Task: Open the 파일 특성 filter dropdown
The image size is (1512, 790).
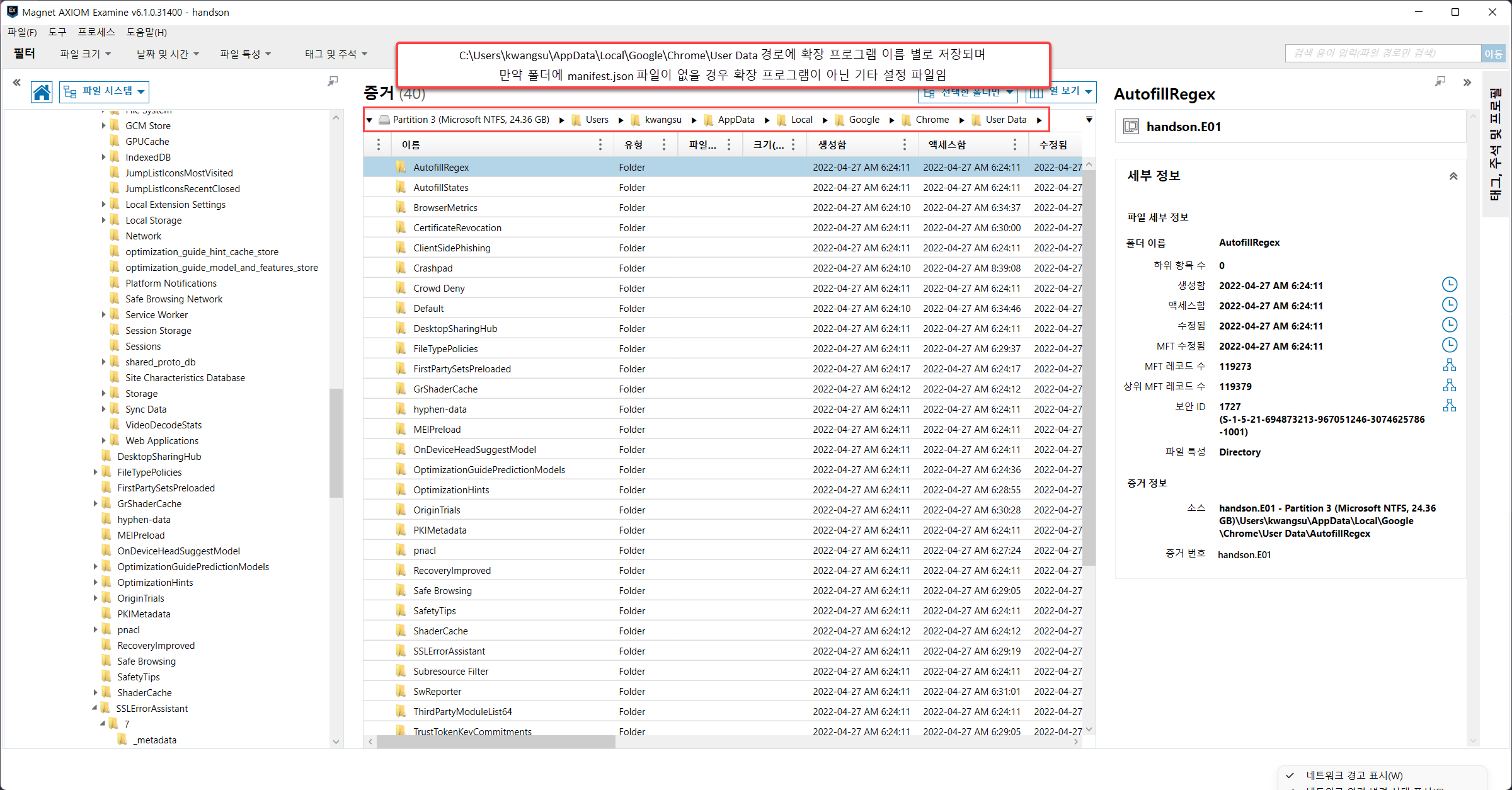Action: click(246, 54)
